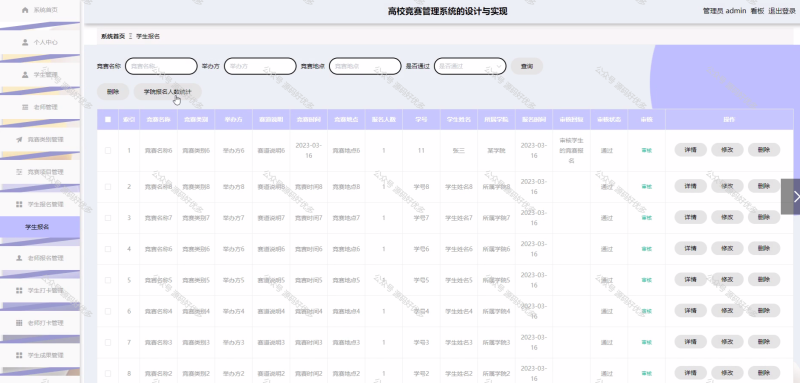The width and height of the screenshot is (800, 383).
Task: Click the right arrow on the screen edge
Action: coord(791,196)
